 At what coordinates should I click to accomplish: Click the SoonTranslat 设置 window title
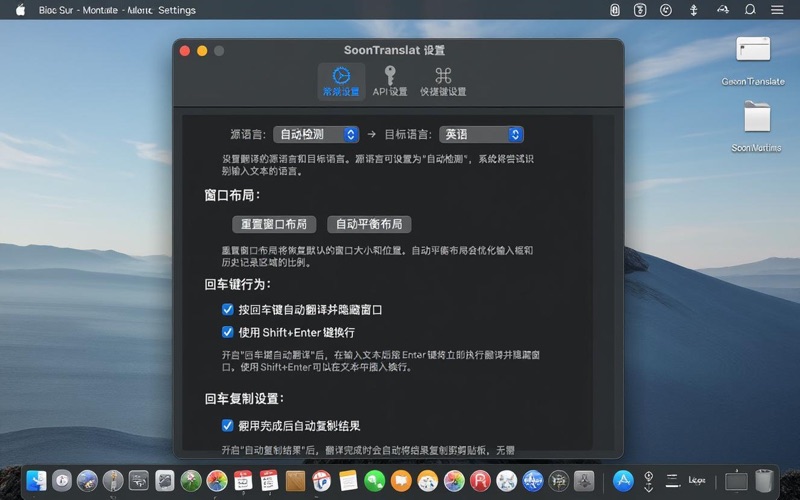(x=394, y=50)
